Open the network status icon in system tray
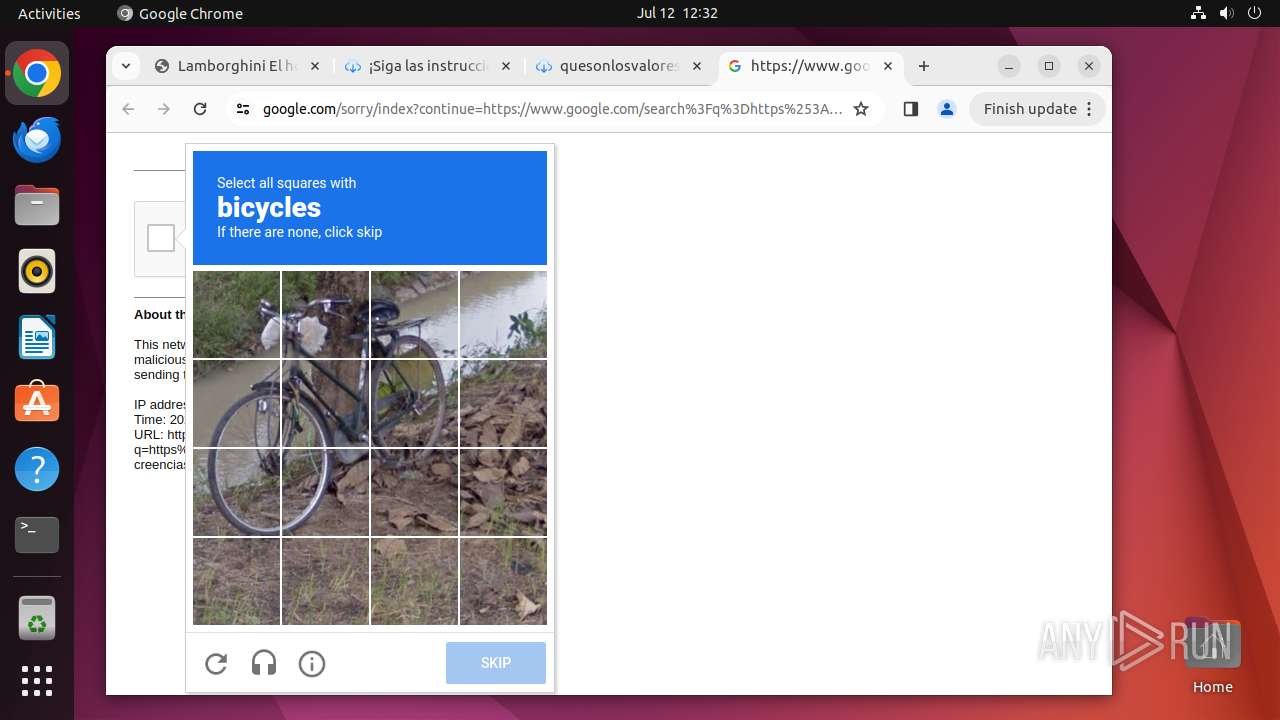Image resolution: width=1280 pixels, height=720 pixels. pyautogui.click(x=1199, y=13)
